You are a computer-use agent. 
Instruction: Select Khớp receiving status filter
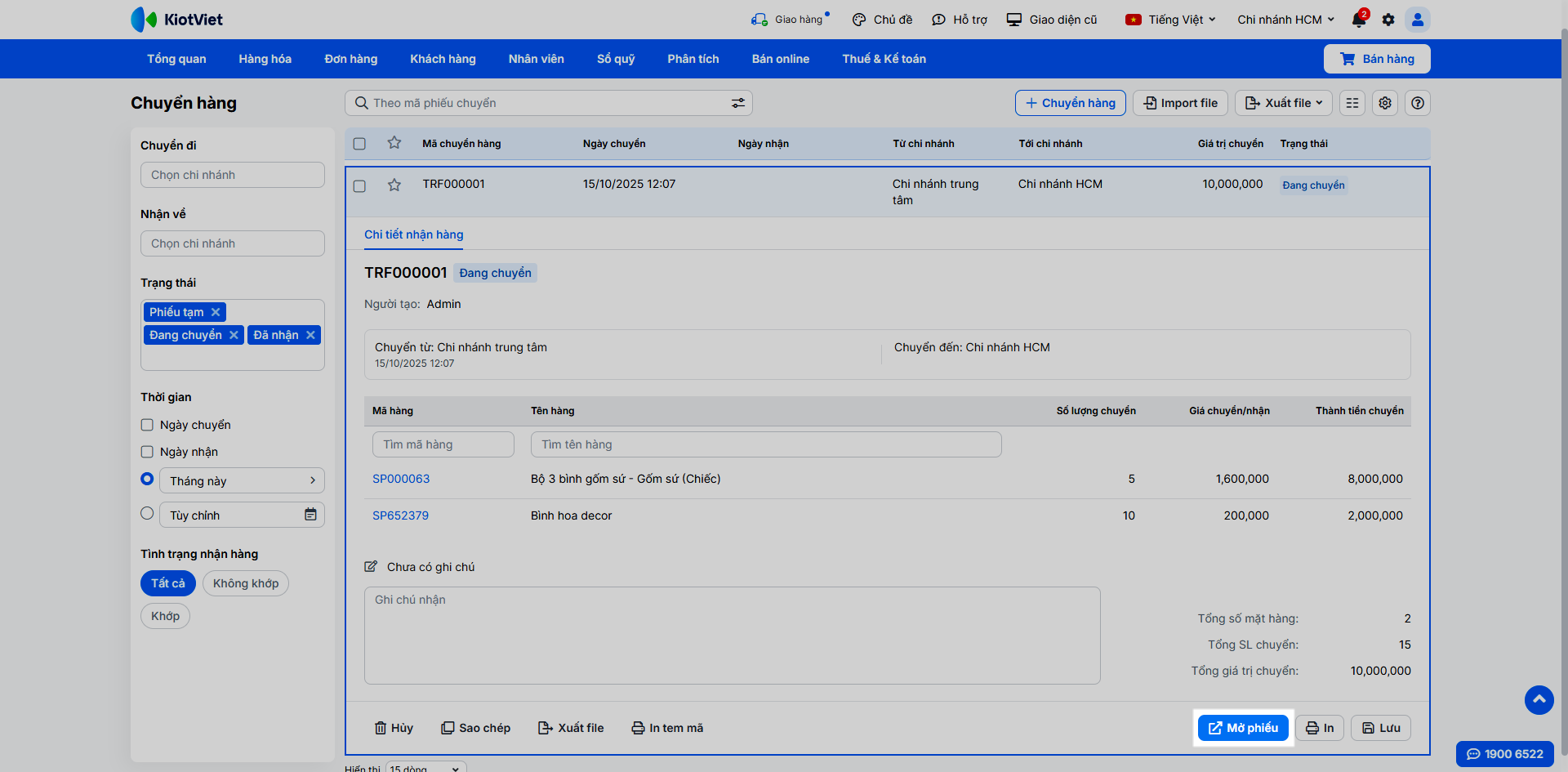pyautogui.click(x=165, y=616)
